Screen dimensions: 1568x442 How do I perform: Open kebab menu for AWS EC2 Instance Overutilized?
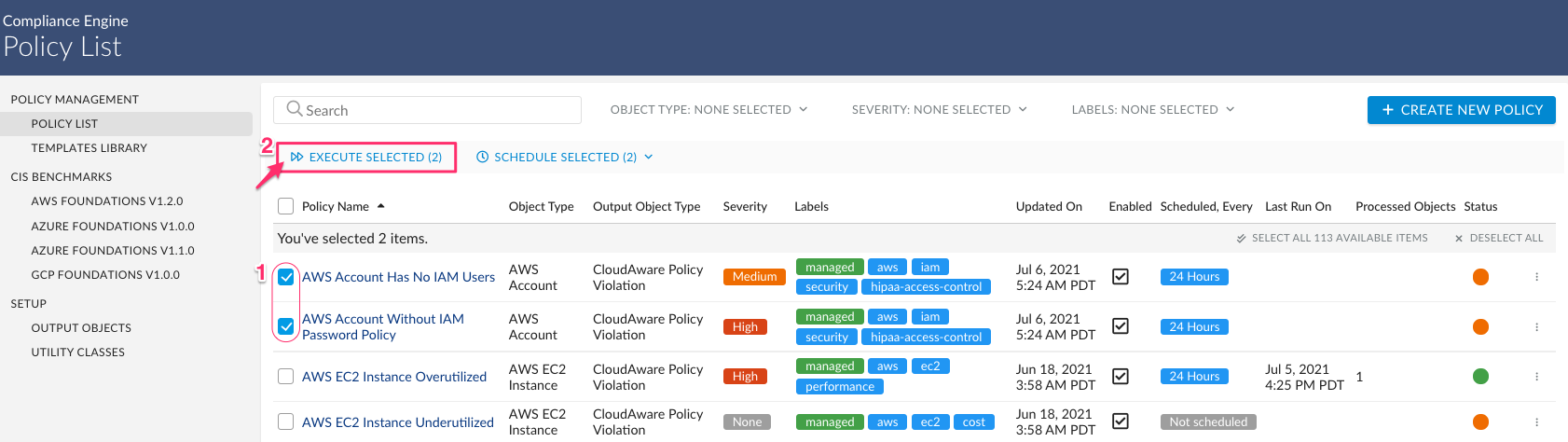[x=1536, y=377]
